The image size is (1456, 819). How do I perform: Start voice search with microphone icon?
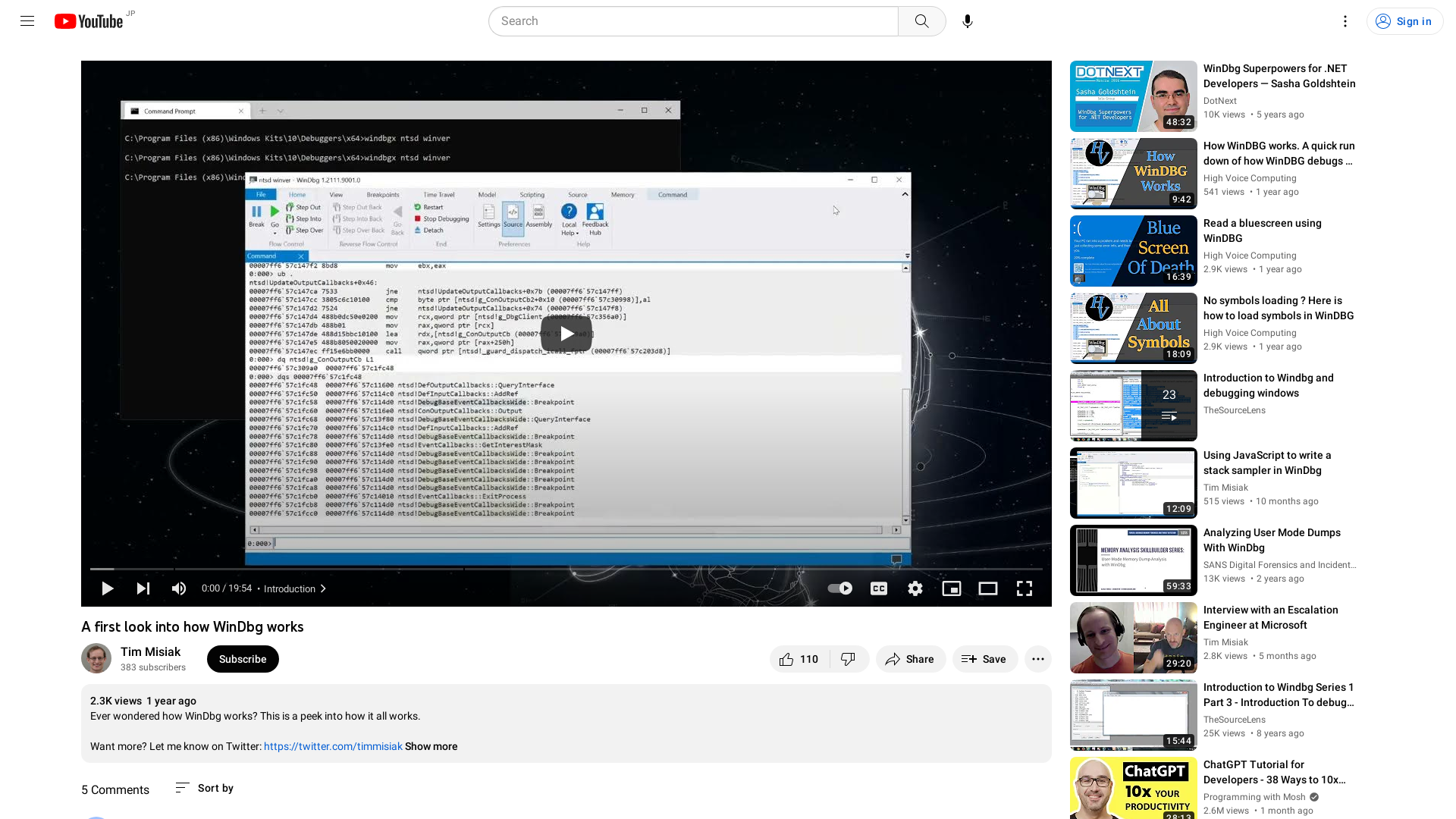coord(968,21)
